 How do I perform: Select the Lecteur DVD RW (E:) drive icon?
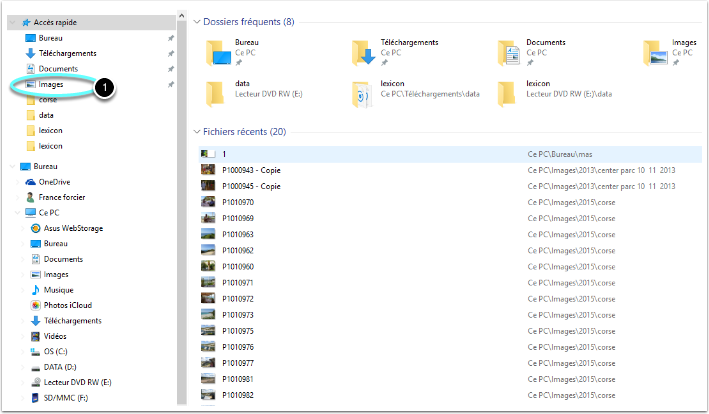(36, 382)
